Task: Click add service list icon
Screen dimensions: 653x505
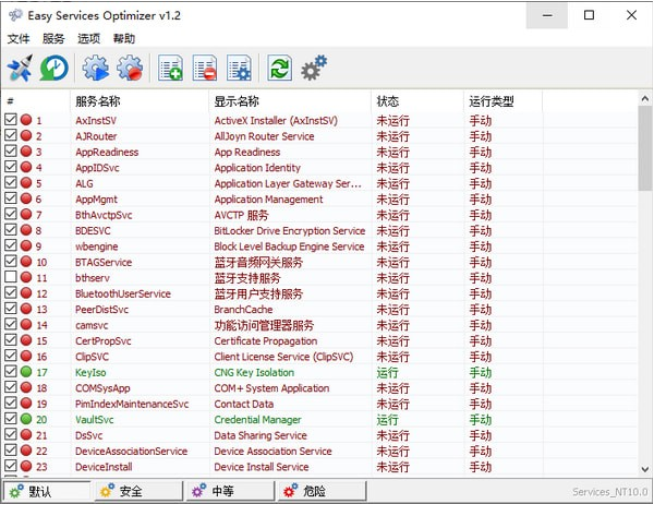Action: click(x=170, y=68)
